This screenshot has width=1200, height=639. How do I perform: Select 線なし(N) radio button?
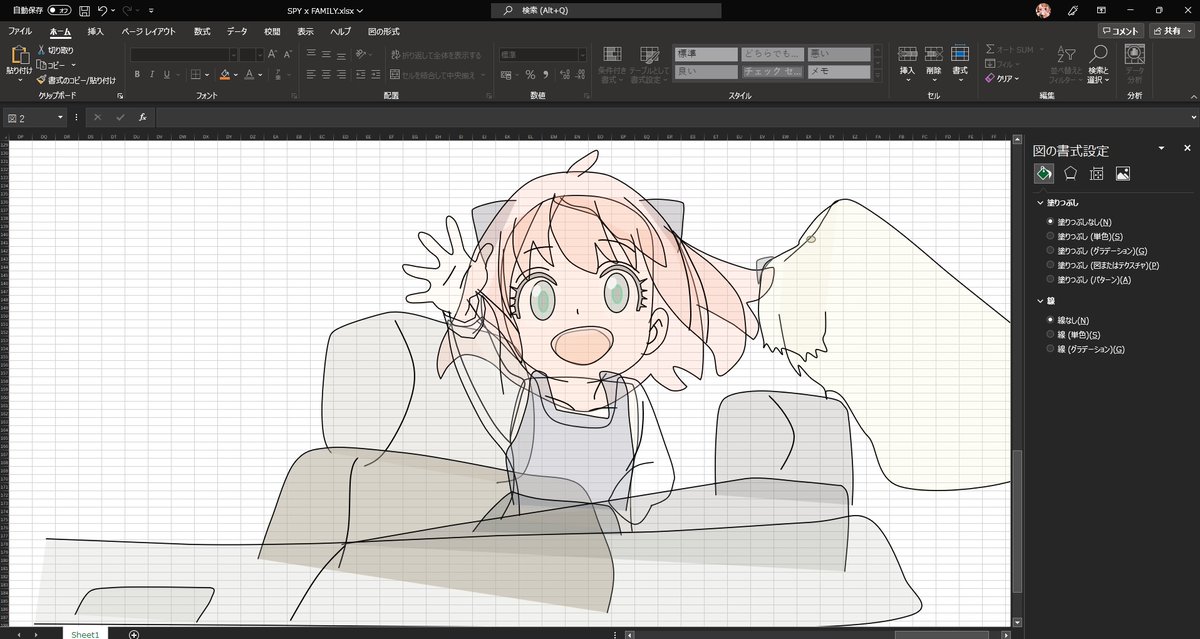(x=1049, y=320)
